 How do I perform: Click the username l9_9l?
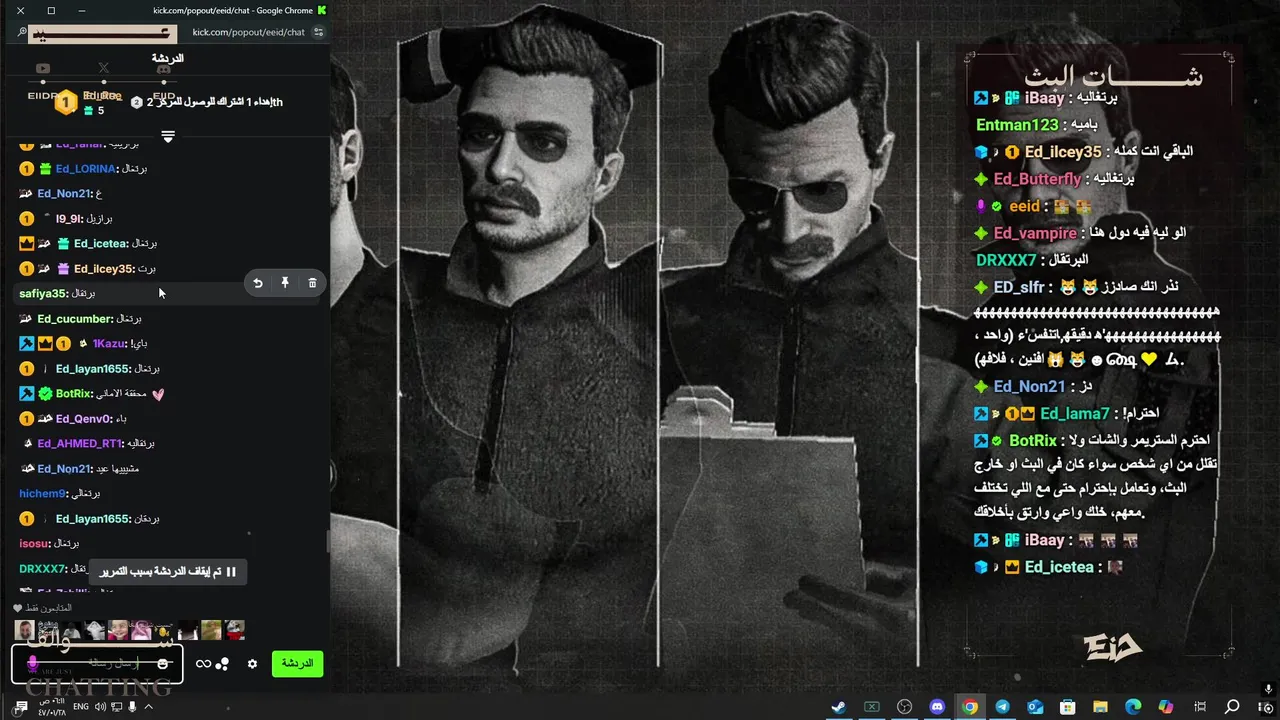point(70,219)
